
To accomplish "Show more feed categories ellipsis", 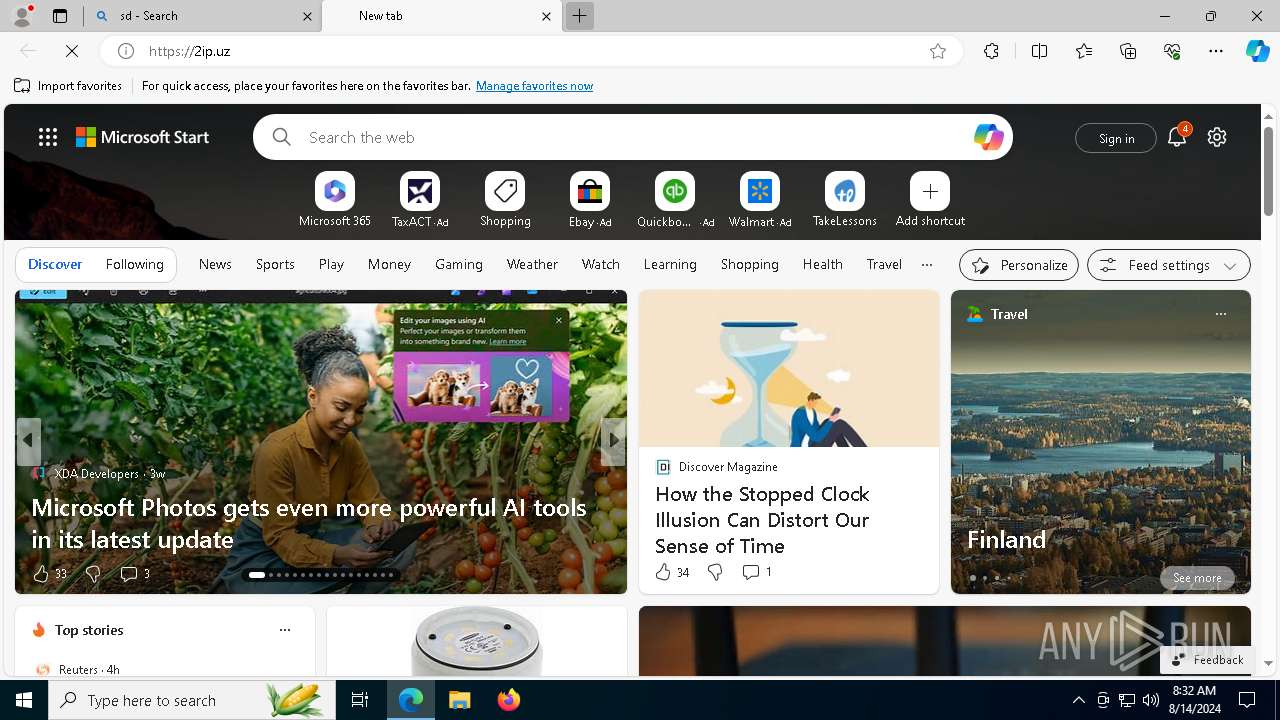I will point(927,265).
